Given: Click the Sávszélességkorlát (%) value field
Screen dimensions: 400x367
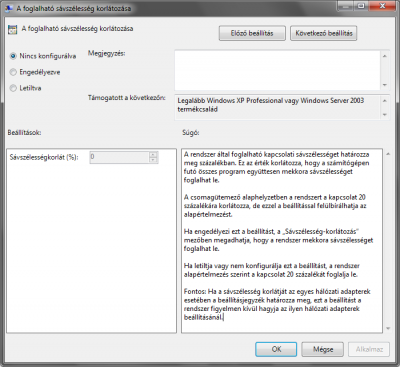Looking at the screenshot, I should point(119,157).
